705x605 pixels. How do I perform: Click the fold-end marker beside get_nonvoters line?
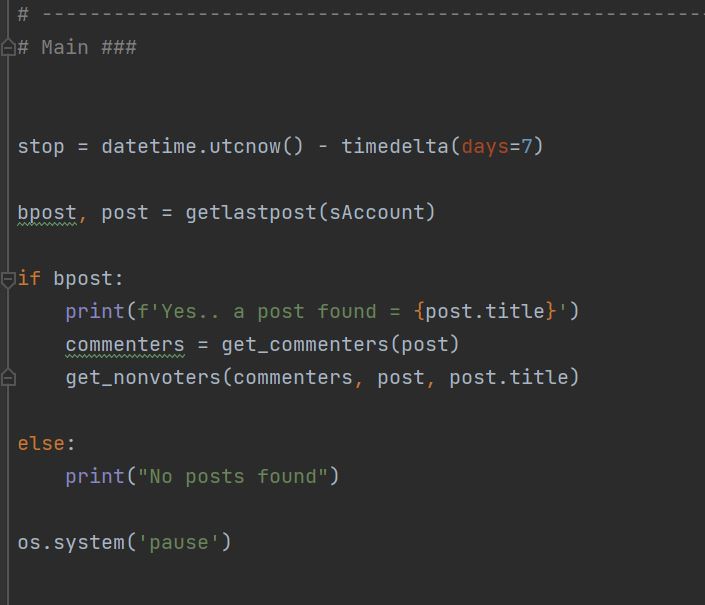(8, 378)
